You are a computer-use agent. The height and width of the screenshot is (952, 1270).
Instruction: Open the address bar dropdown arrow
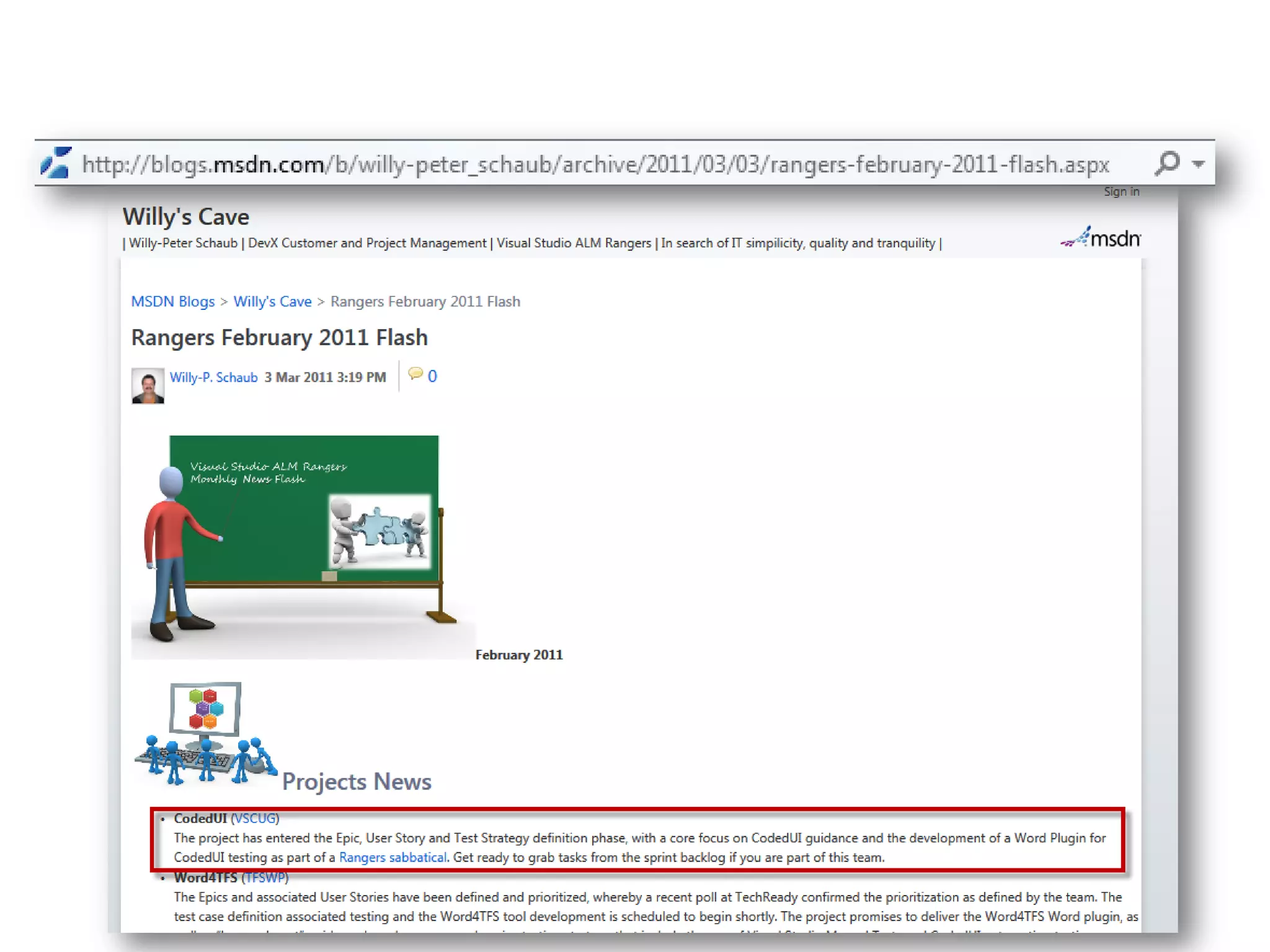click(x=1198, y=164)
